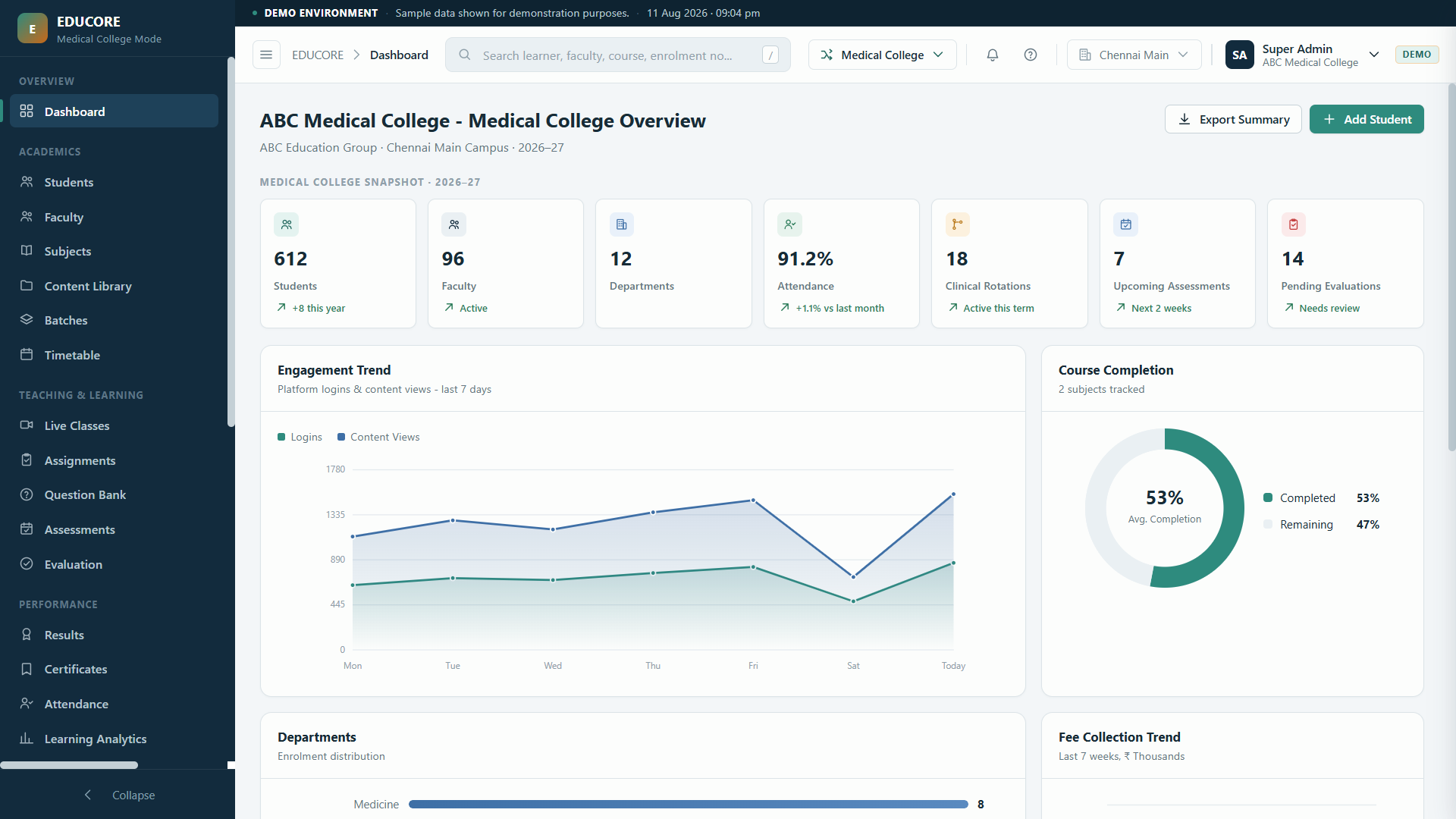
Task: Click the hamburger menu icon
Action: 266,55
